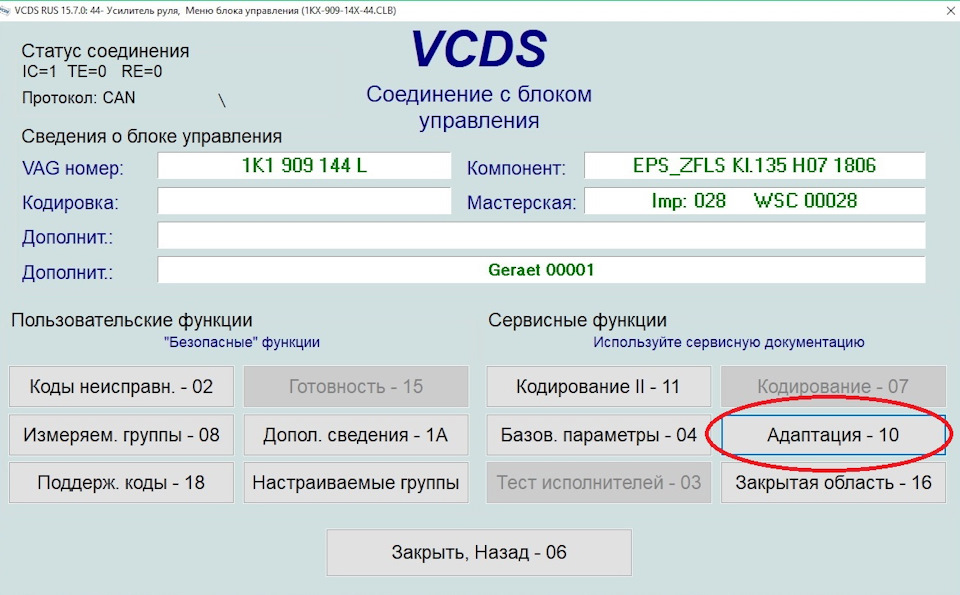Open Измеряем. группы - 08

(x=121, y=435)
